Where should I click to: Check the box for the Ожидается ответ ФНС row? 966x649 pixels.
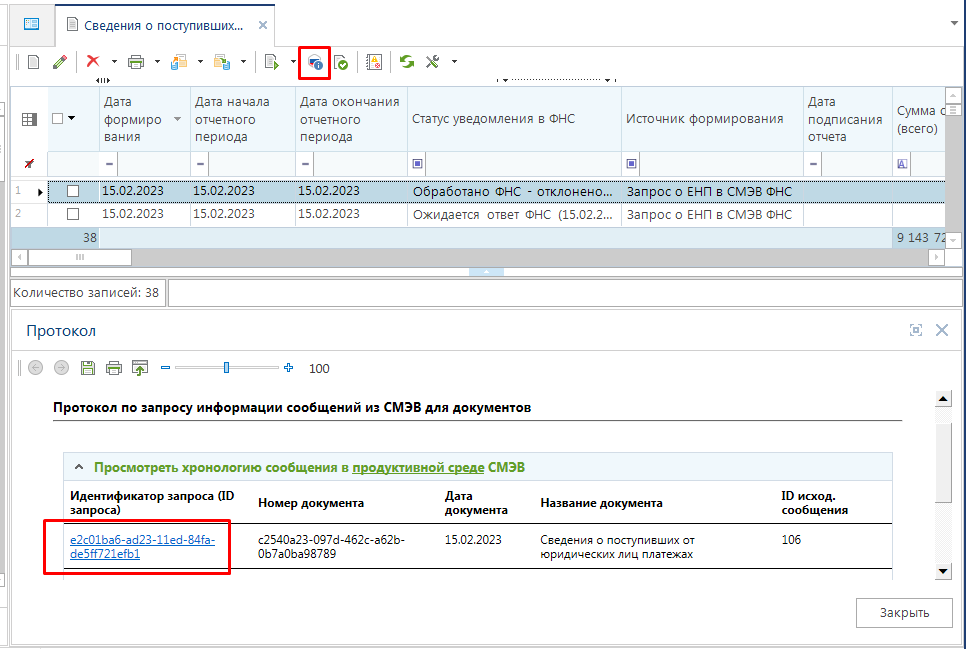pyautogui.click(x=73, y=214)
